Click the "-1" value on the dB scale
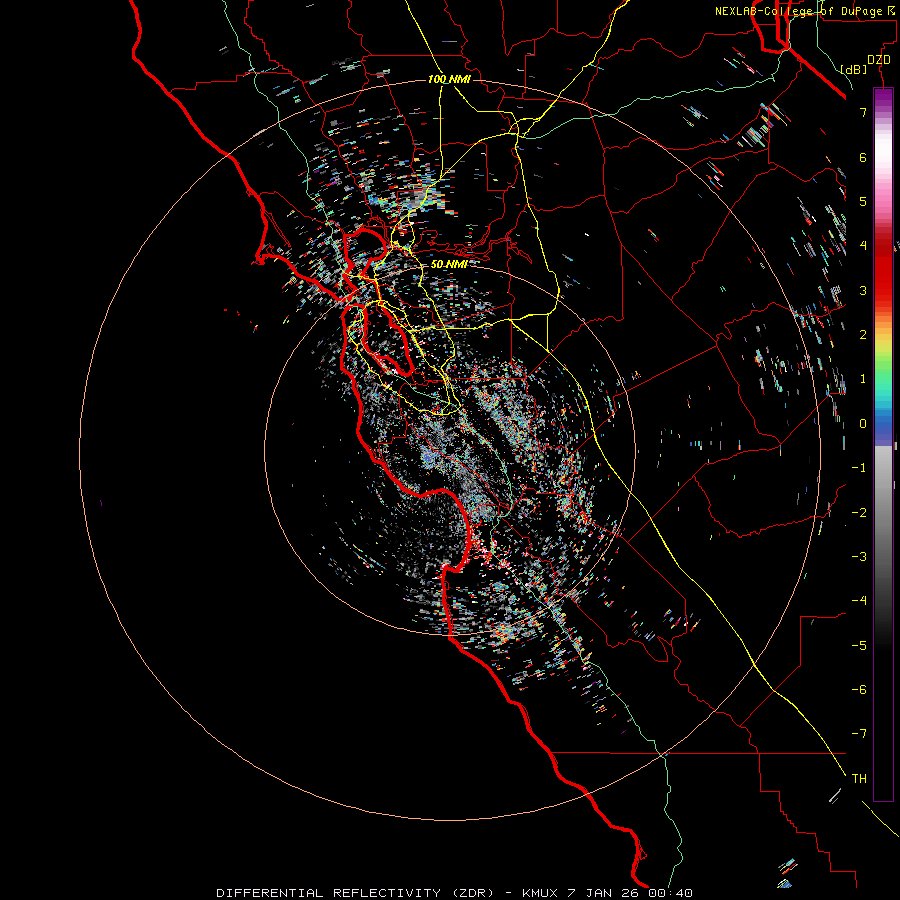This screenshot has width=900, height=900. coord(859,468)
